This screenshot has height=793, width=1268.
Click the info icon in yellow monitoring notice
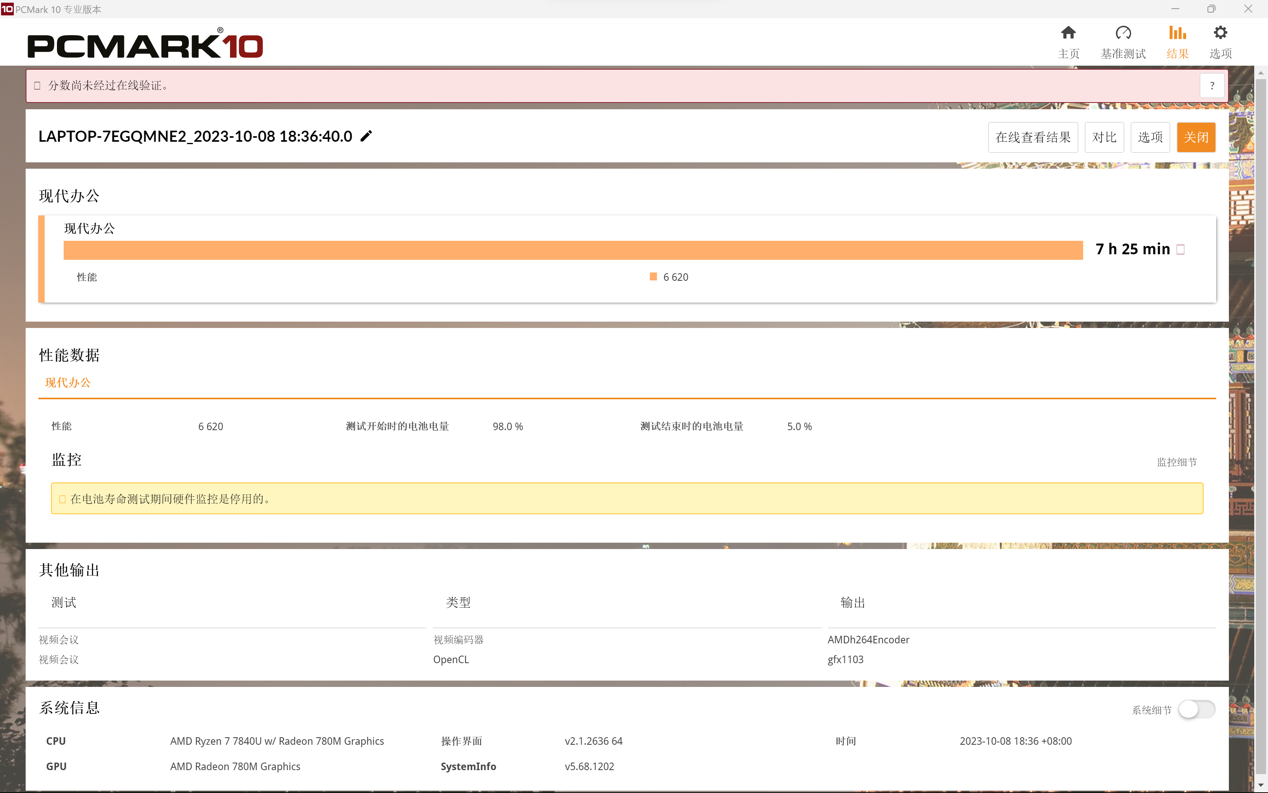62,499
